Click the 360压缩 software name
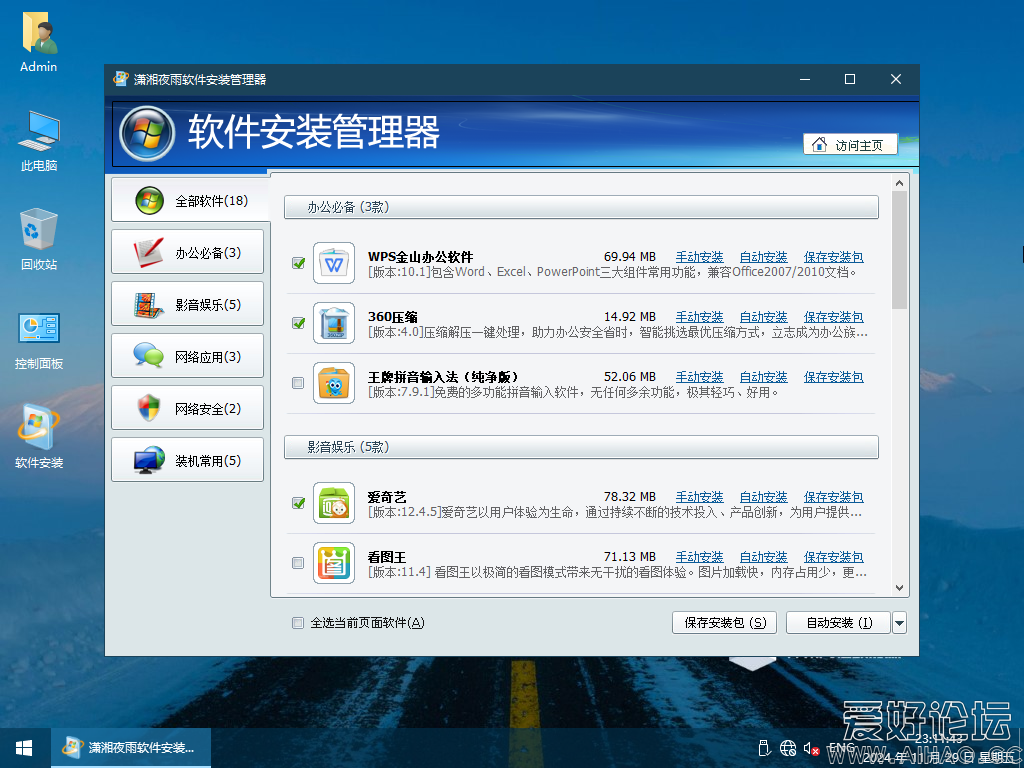This screenshot has height=768, width=1024. point(392,317)
